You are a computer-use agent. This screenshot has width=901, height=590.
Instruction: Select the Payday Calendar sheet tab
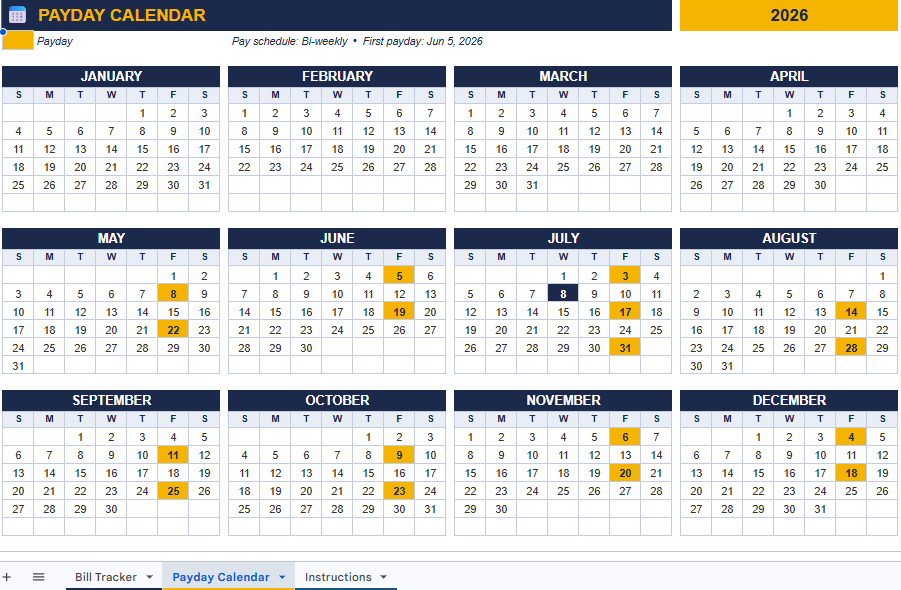coord(221,577)
